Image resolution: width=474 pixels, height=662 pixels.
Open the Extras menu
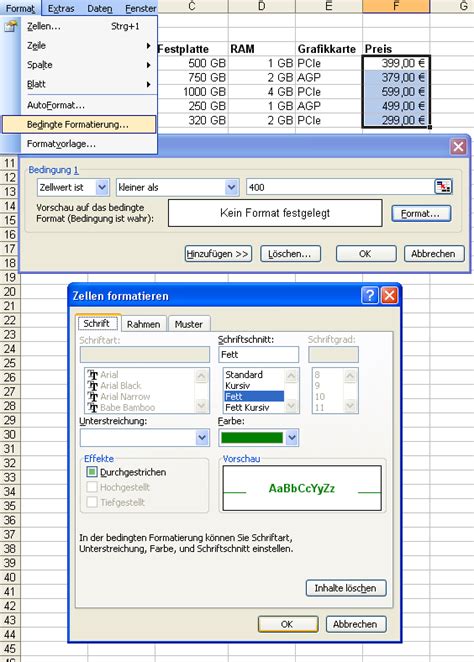[61, 8]
